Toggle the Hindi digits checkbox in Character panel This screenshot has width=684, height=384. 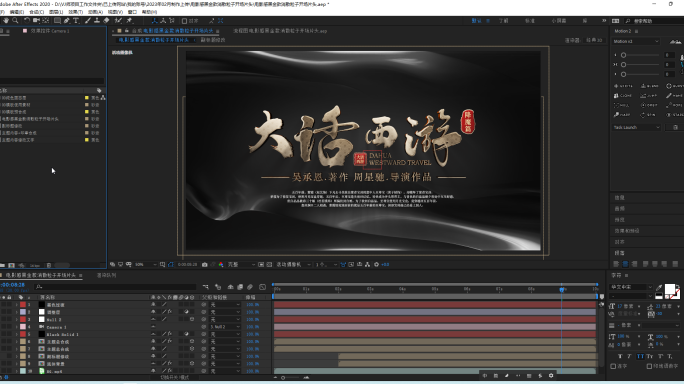(649, 366)
